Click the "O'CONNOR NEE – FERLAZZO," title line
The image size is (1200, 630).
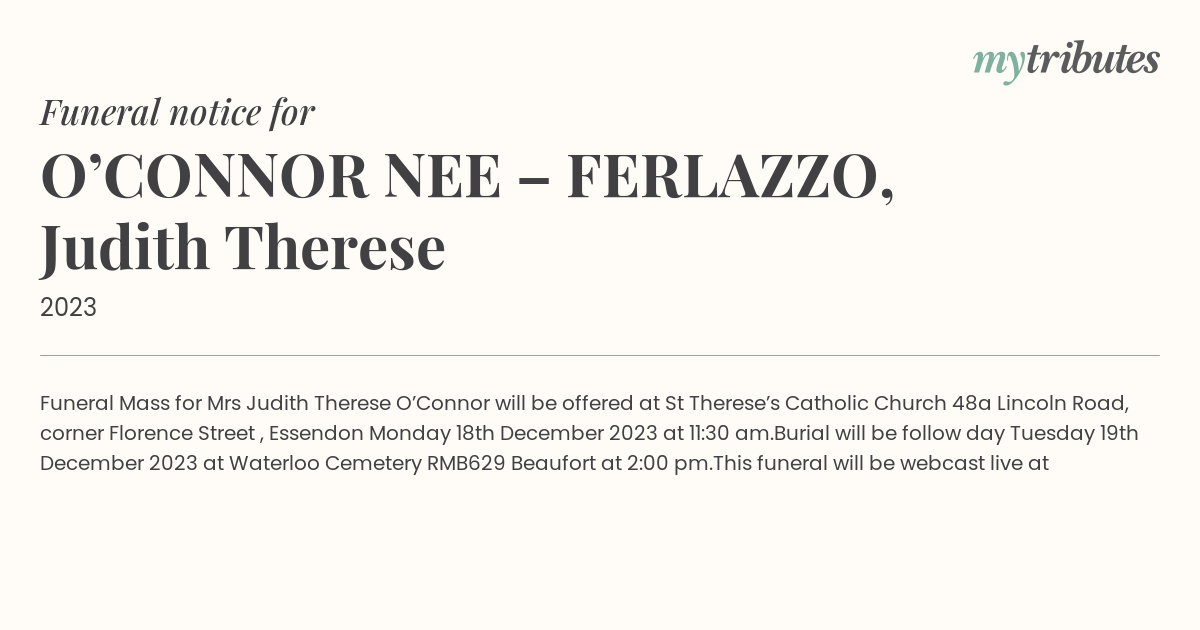[467, 176]
